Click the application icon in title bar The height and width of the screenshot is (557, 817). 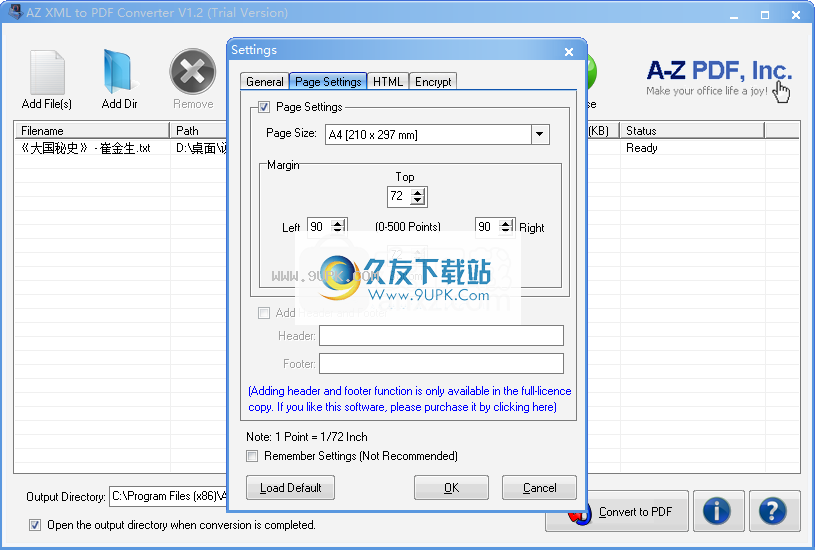[15, 11]
